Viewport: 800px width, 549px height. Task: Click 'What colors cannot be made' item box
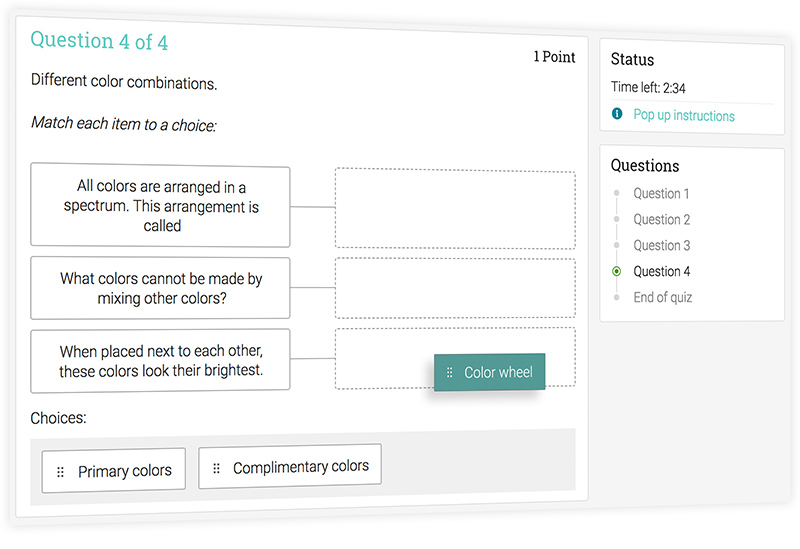coord(160,288)
